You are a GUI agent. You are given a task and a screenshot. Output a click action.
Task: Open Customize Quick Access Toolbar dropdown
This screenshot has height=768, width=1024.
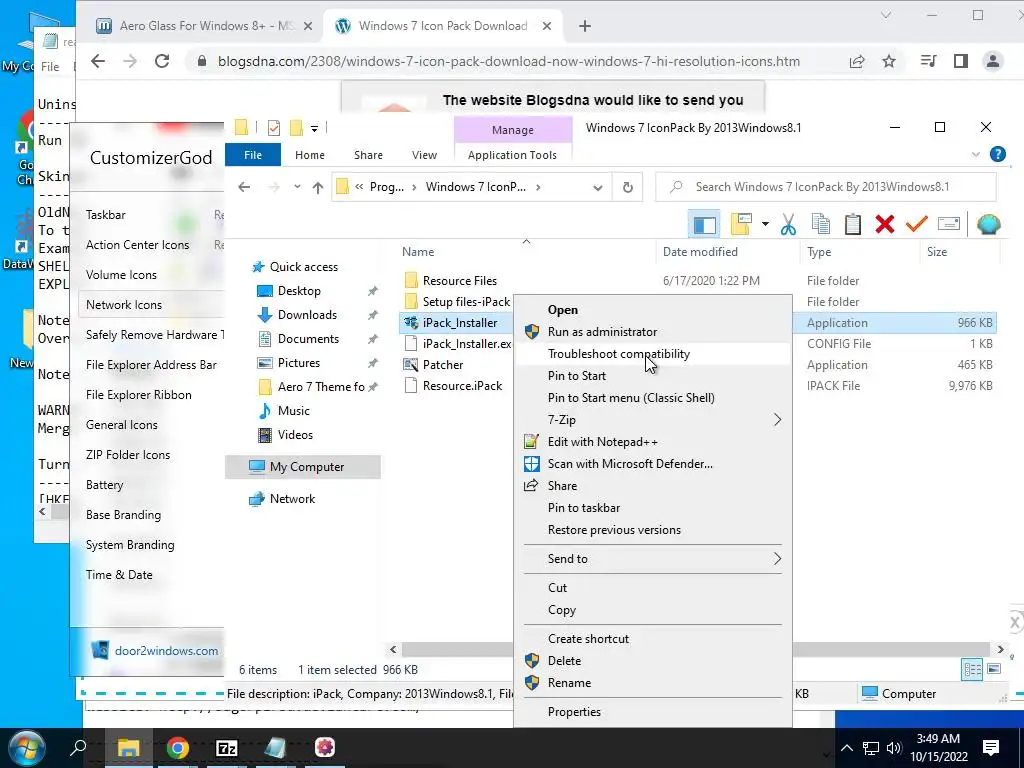(x=314, y=129)
